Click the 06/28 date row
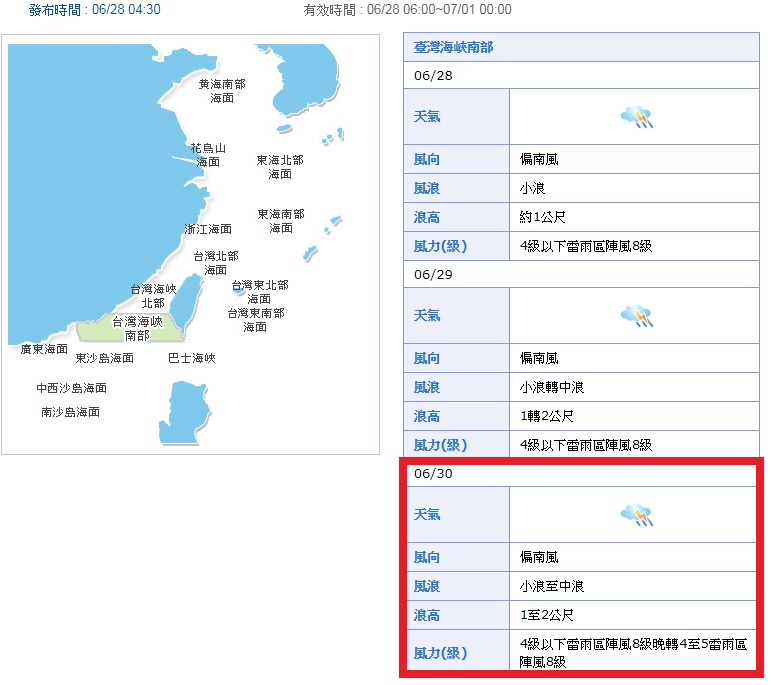This screenshot has height=685, width=771. click(x=581, y=75)
